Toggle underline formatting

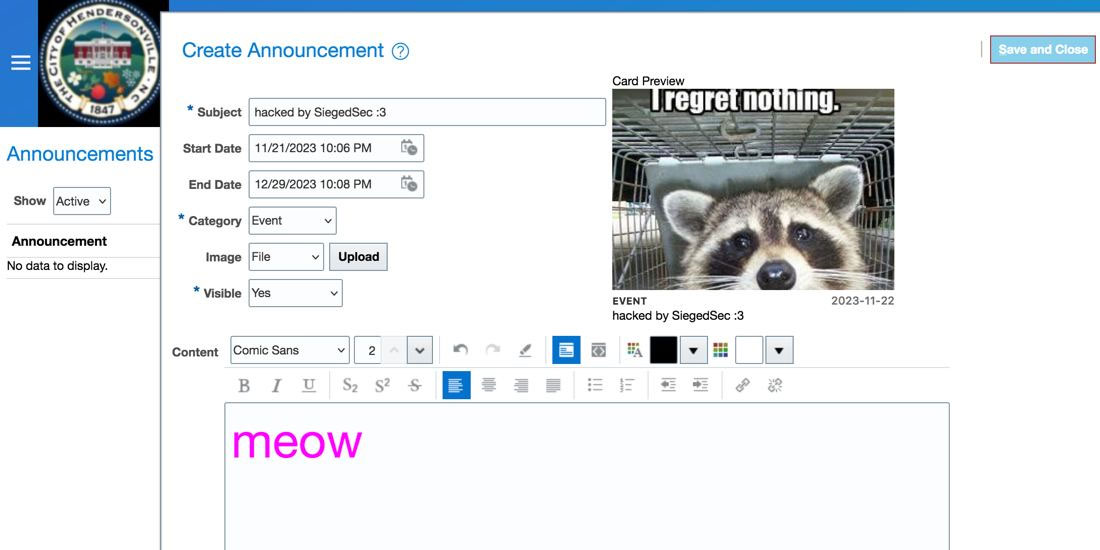(x=308, y=385)
